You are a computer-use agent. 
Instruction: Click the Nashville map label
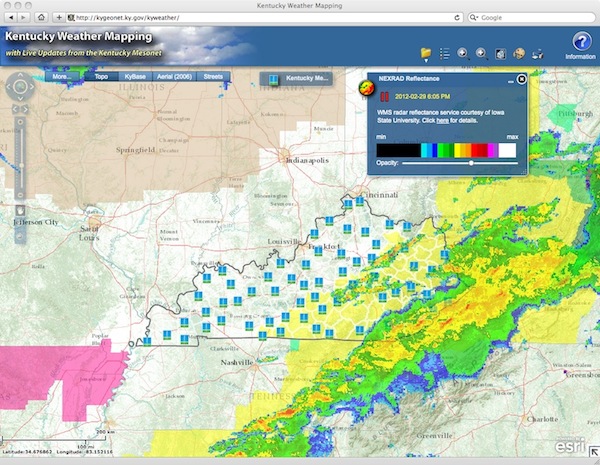[x=237, y=362]
